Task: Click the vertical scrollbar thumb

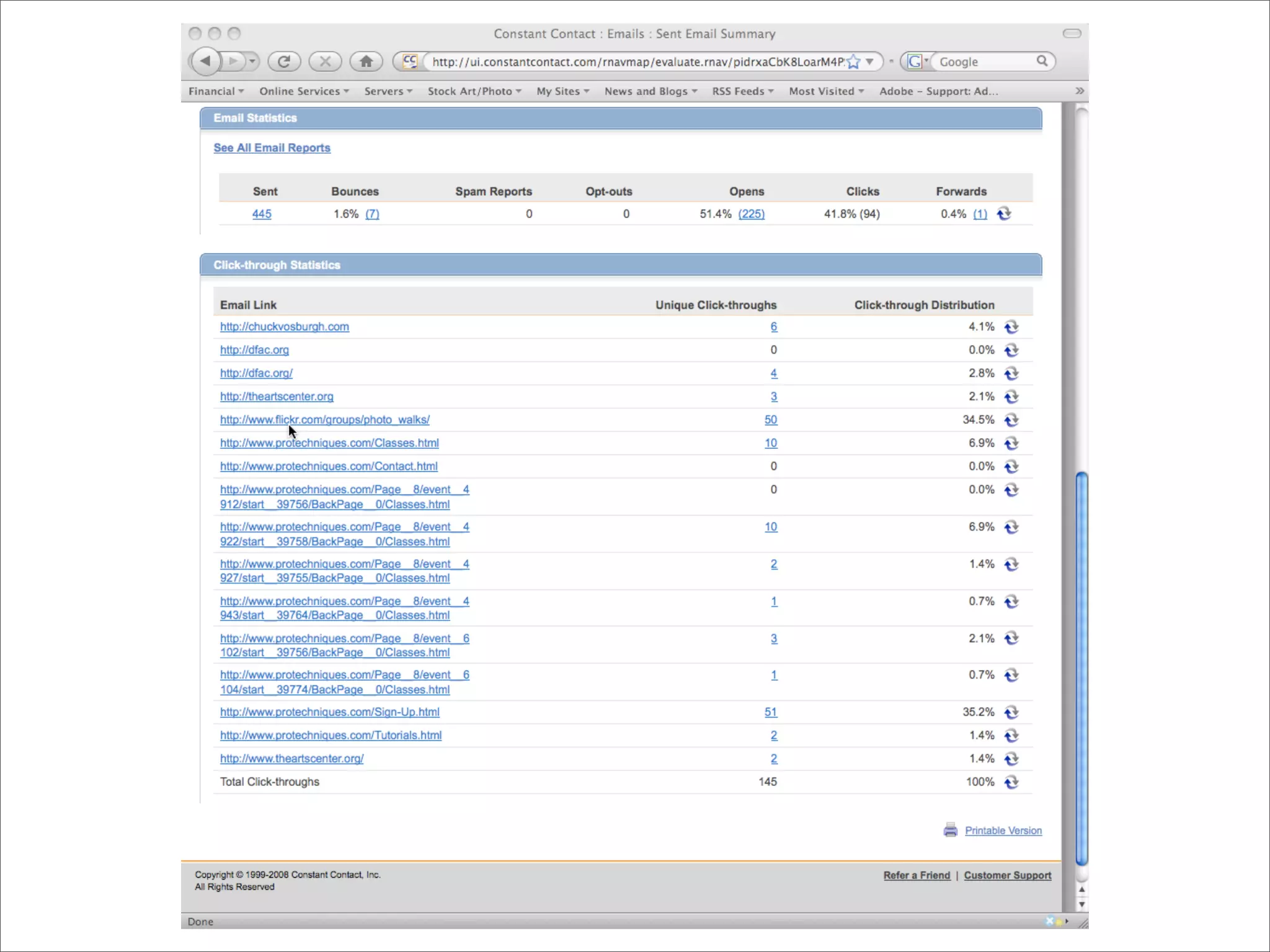Action: click(1081, 668)
